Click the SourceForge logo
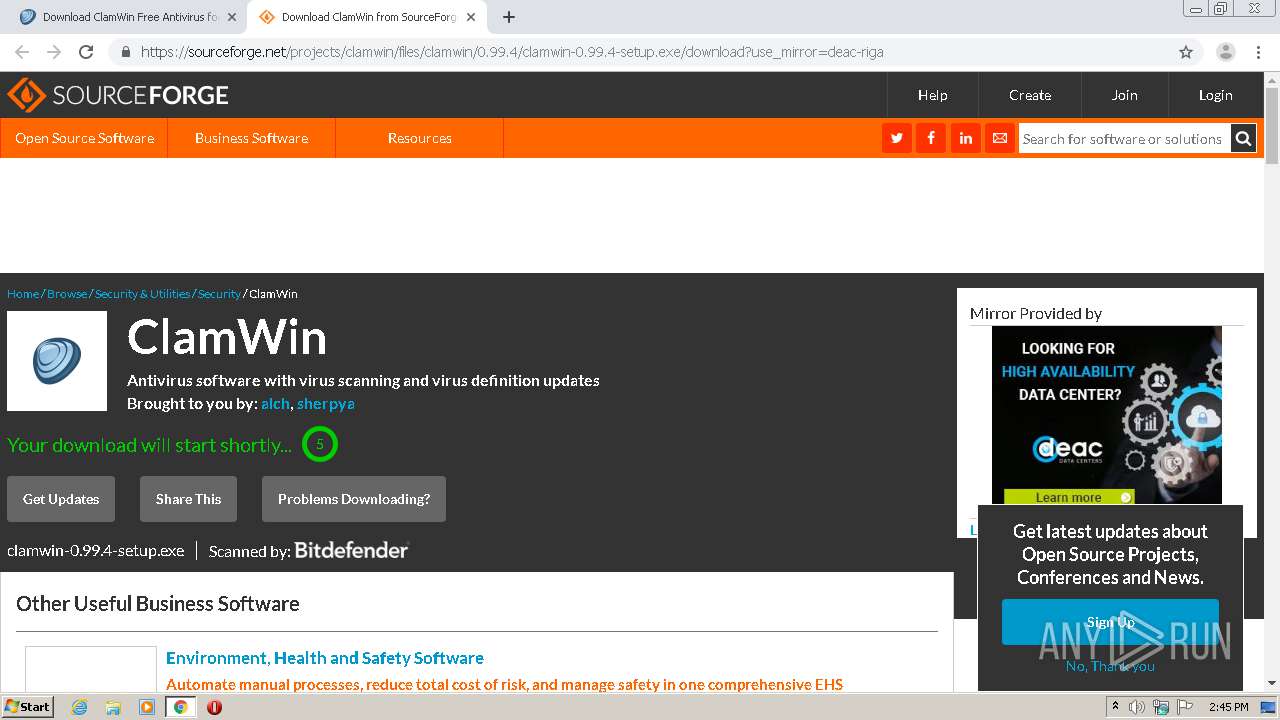 point(118,95)
